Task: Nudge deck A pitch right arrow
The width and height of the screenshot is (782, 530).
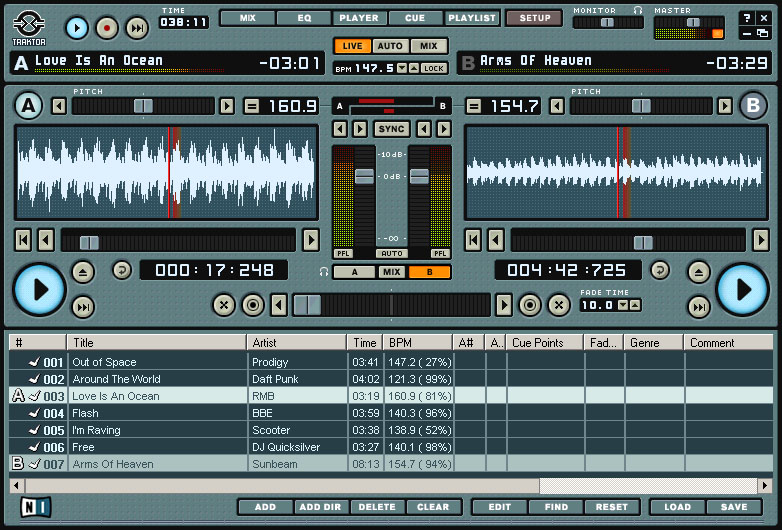Action: coord(227,106)
